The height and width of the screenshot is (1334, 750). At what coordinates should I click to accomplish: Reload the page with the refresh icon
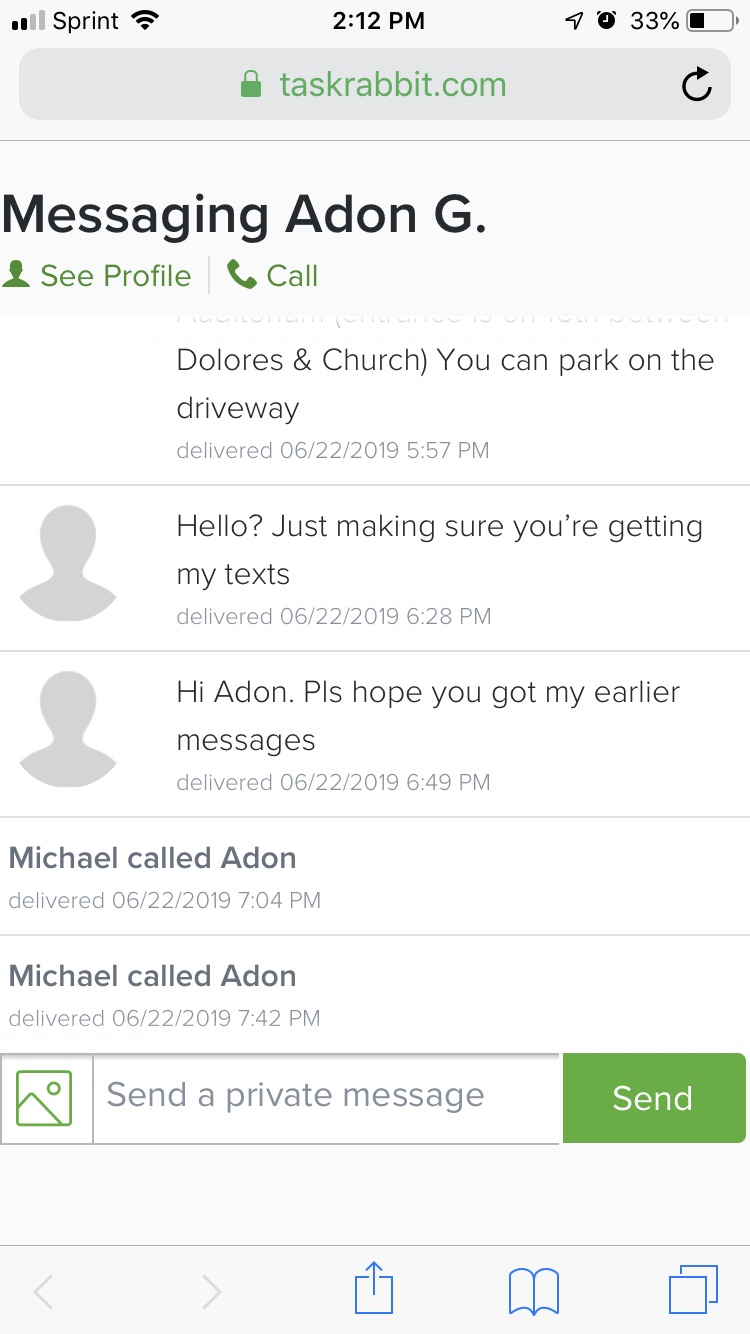point(696,85)
